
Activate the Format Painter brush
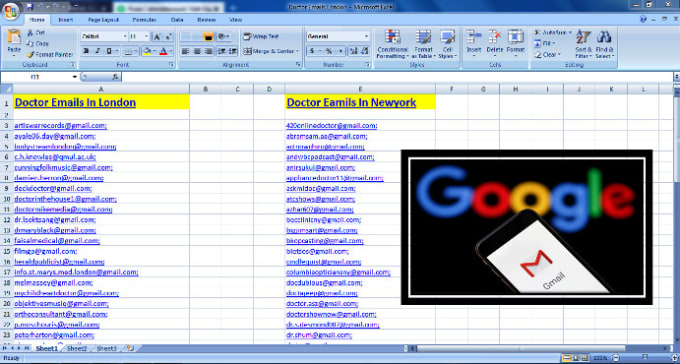tap(30, 55)
